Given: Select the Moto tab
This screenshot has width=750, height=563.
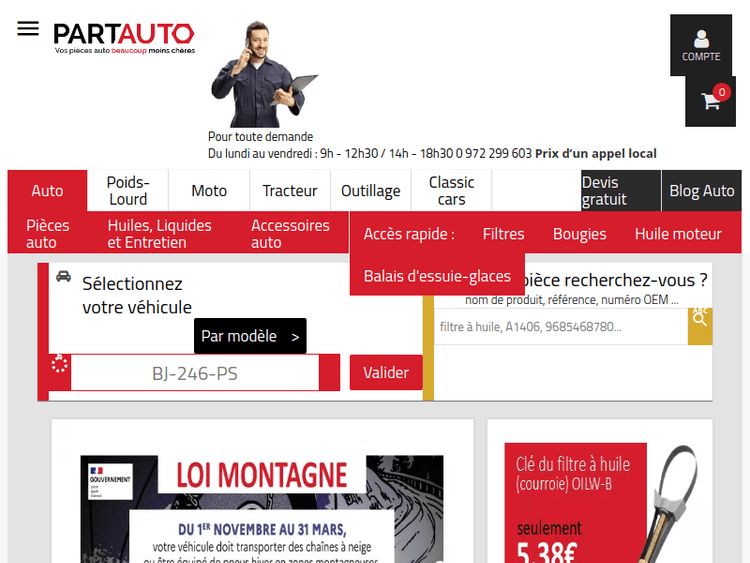Looking at the screenshot, I should 209,190.
